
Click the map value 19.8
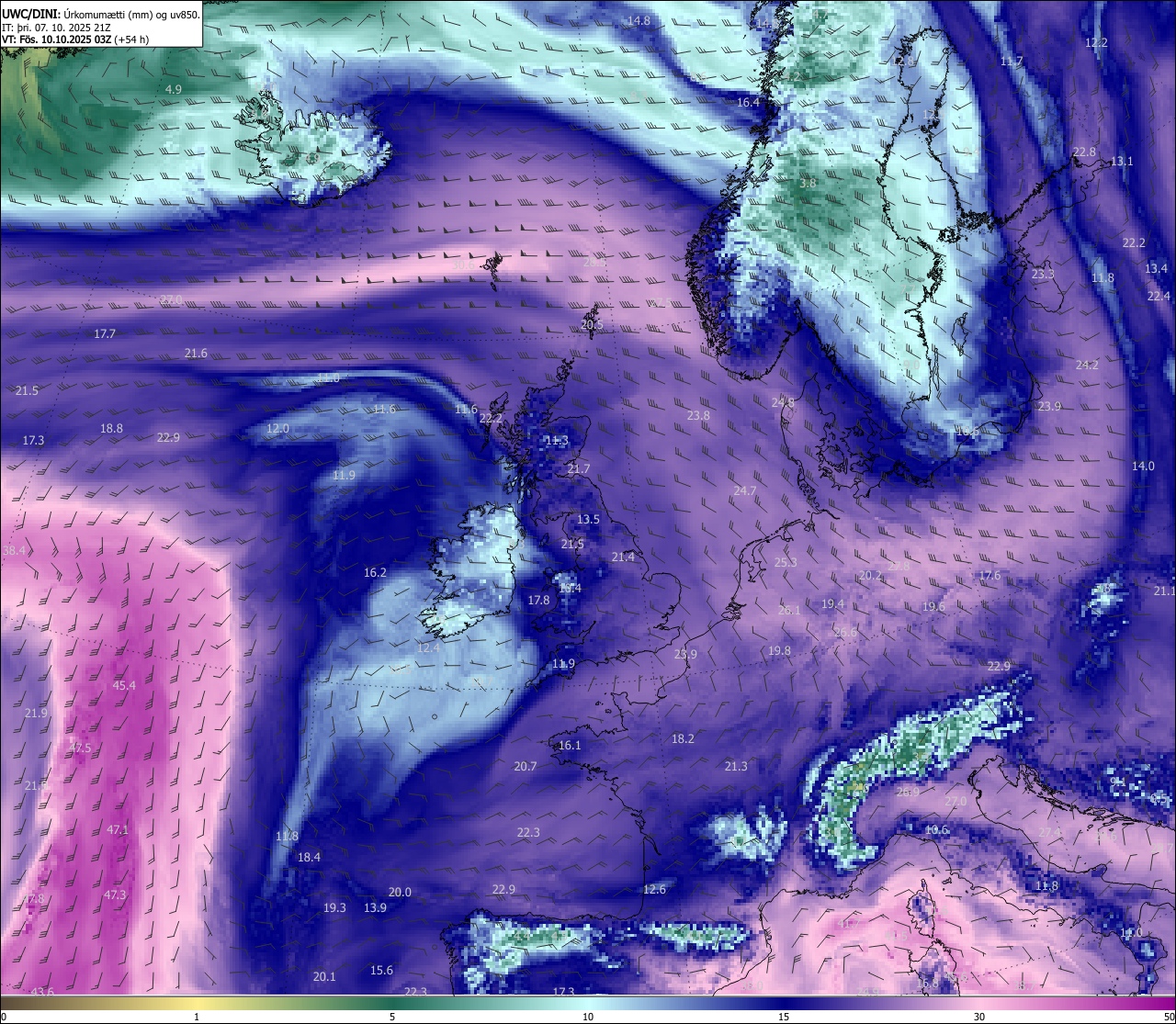click(x=779, y=650)
